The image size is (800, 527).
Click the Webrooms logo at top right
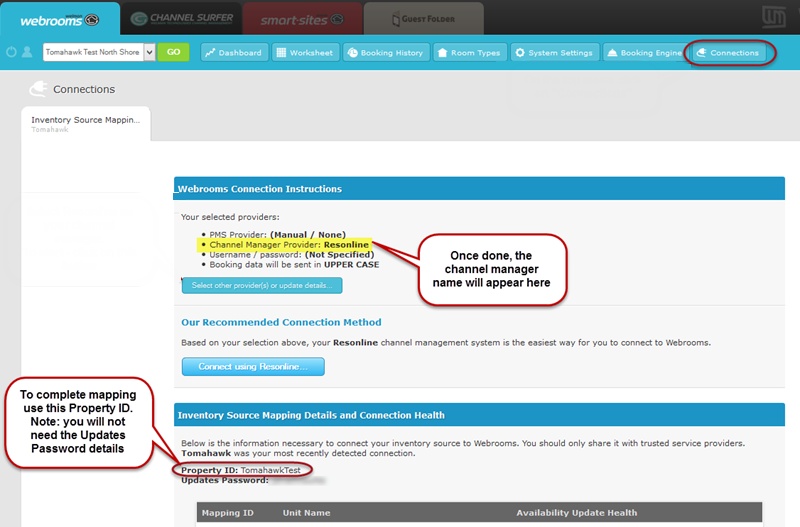coord(773,17)
